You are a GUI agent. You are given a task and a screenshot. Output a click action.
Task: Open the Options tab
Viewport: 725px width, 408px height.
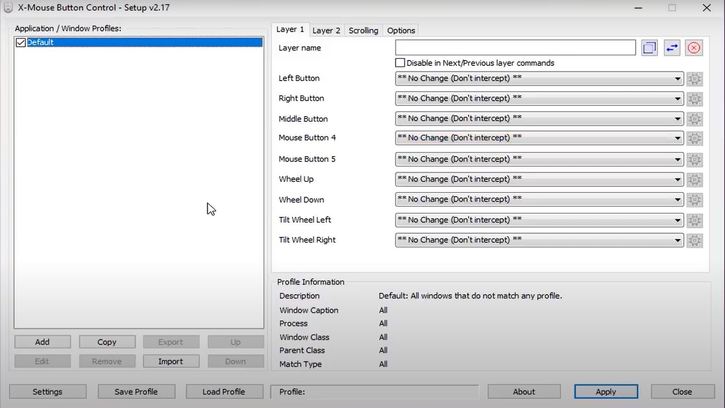point(401,31)
